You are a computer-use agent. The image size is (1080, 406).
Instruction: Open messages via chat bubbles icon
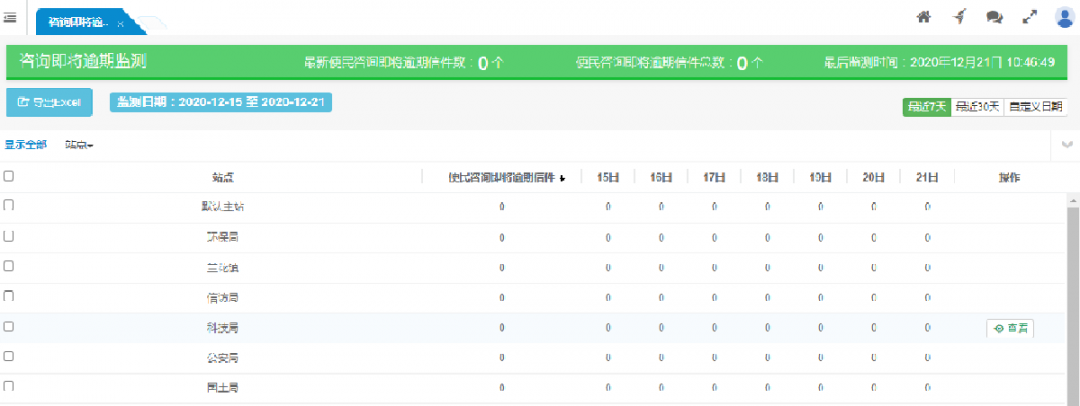[994, 17]
